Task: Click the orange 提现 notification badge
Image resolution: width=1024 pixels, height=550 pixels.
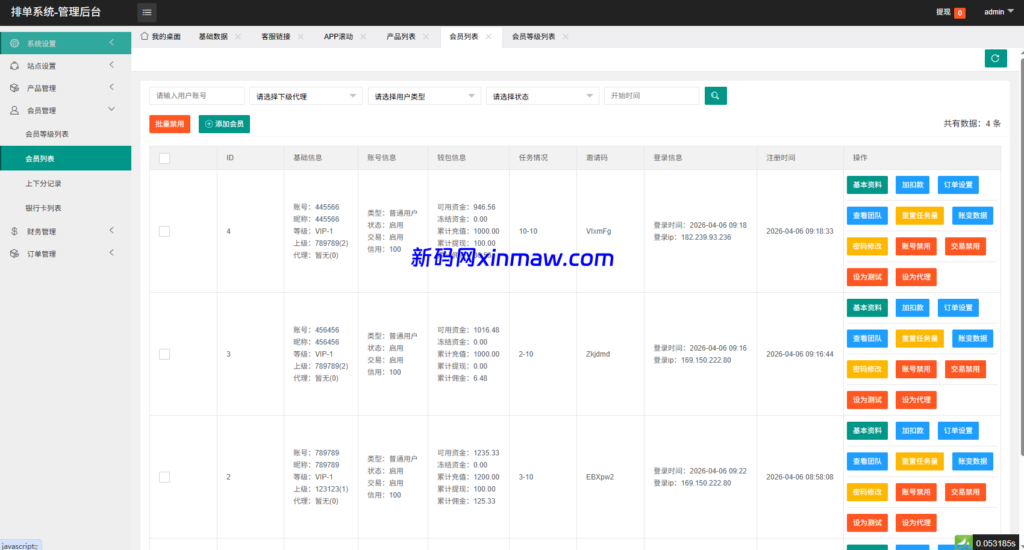Action: pos(959,13)
